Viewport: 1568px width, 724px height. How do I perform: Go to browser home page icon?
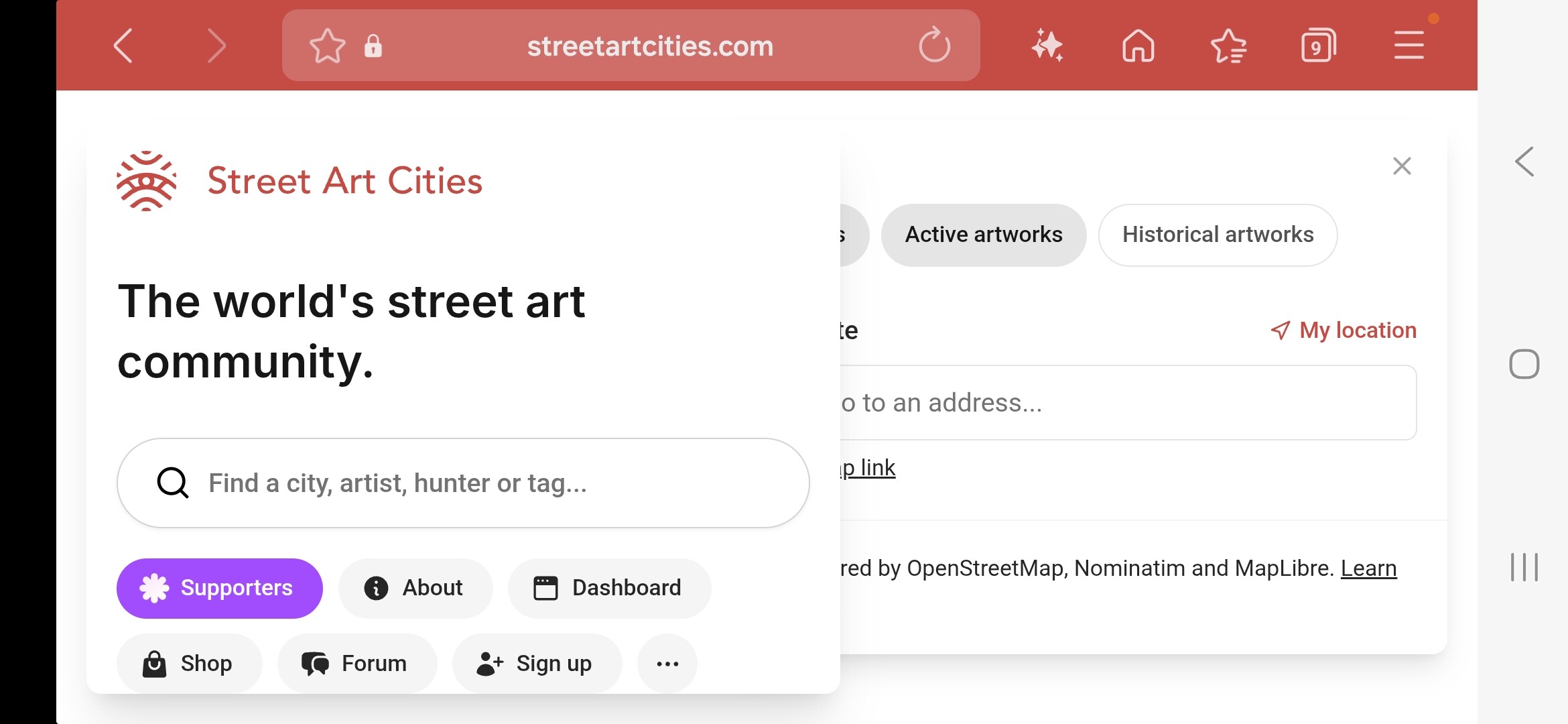(1138, 46)
